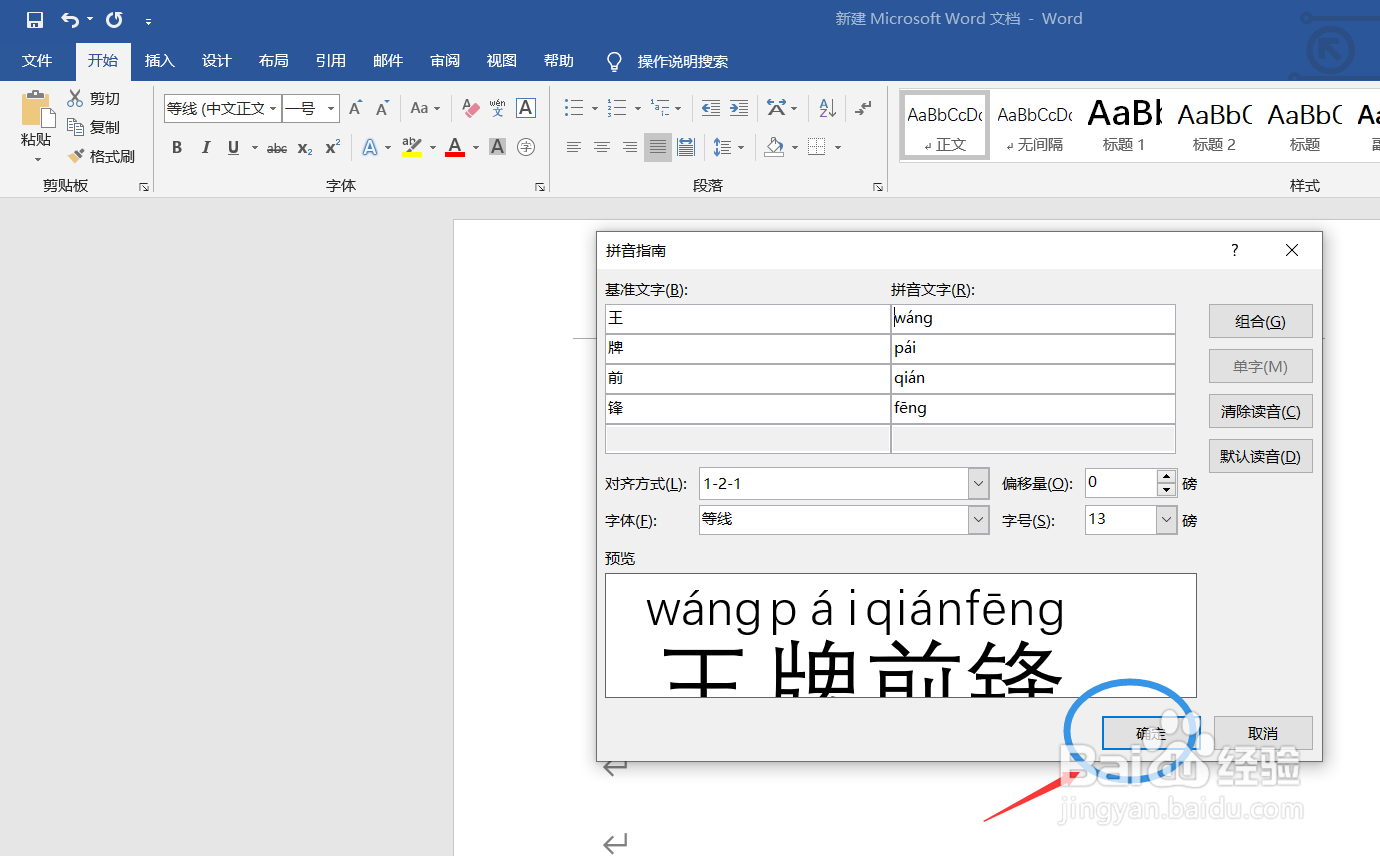Switch to the 引用 tab

[x=331, y=61]
